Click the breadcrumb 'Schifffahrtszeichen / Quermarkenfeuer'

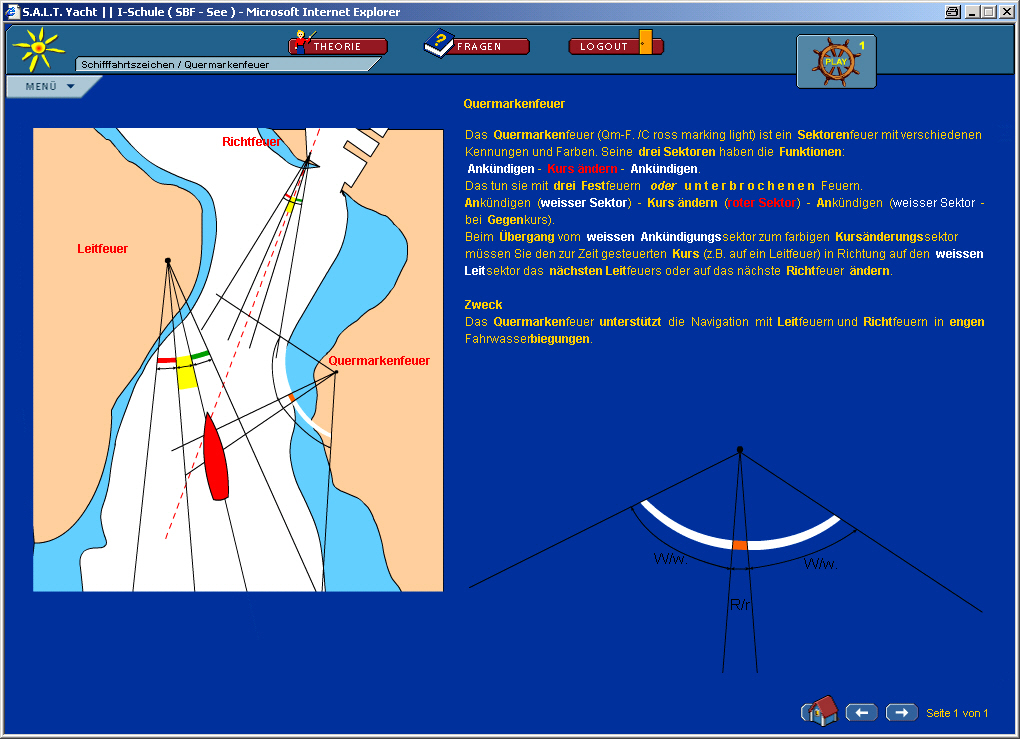point(175,64)
